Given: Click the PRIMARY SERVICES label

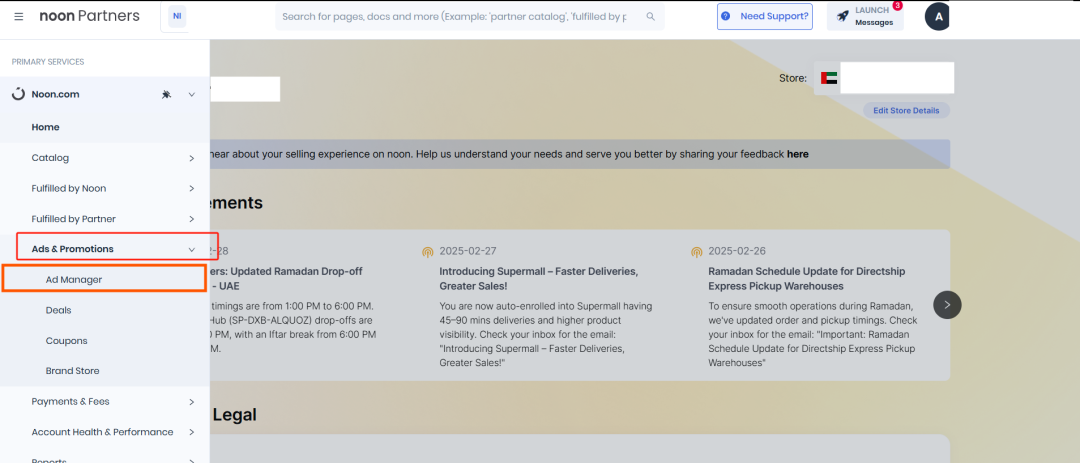Looking at the screenshot, I should click(x=48, y=62).
